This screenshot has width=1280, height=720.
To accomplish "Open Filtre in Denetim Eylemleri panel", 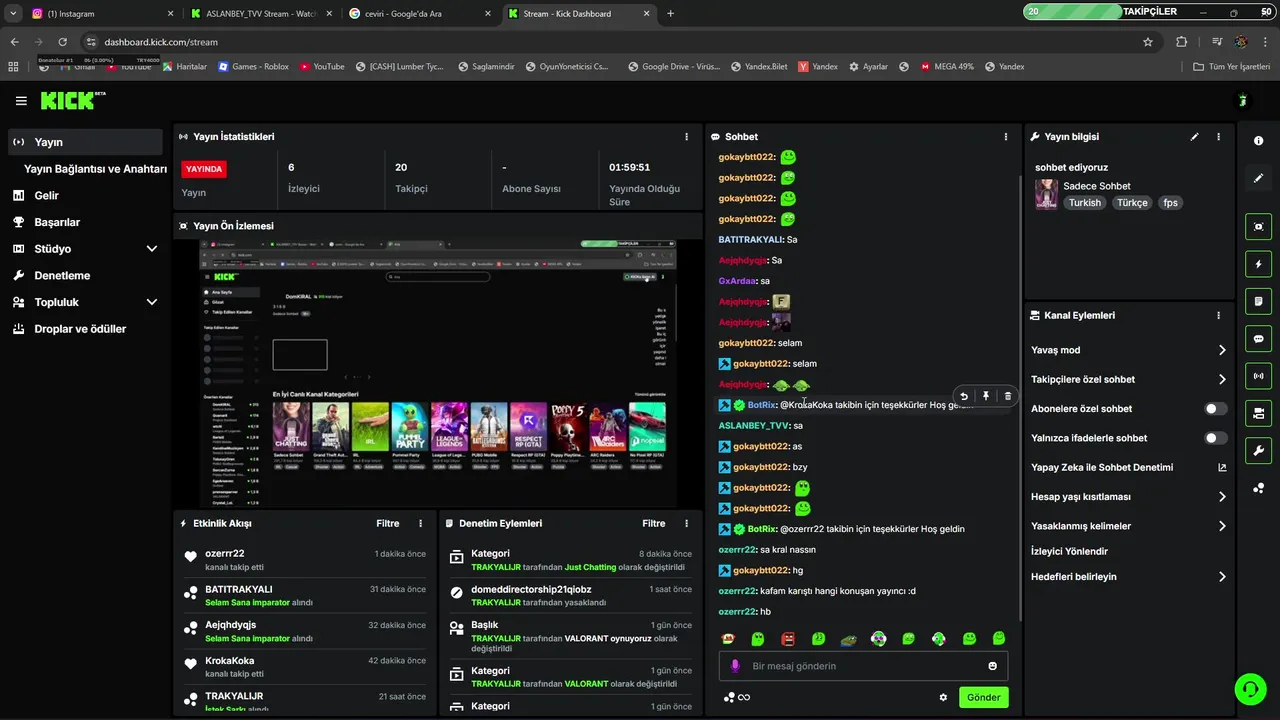I will (x=653, y=523).
